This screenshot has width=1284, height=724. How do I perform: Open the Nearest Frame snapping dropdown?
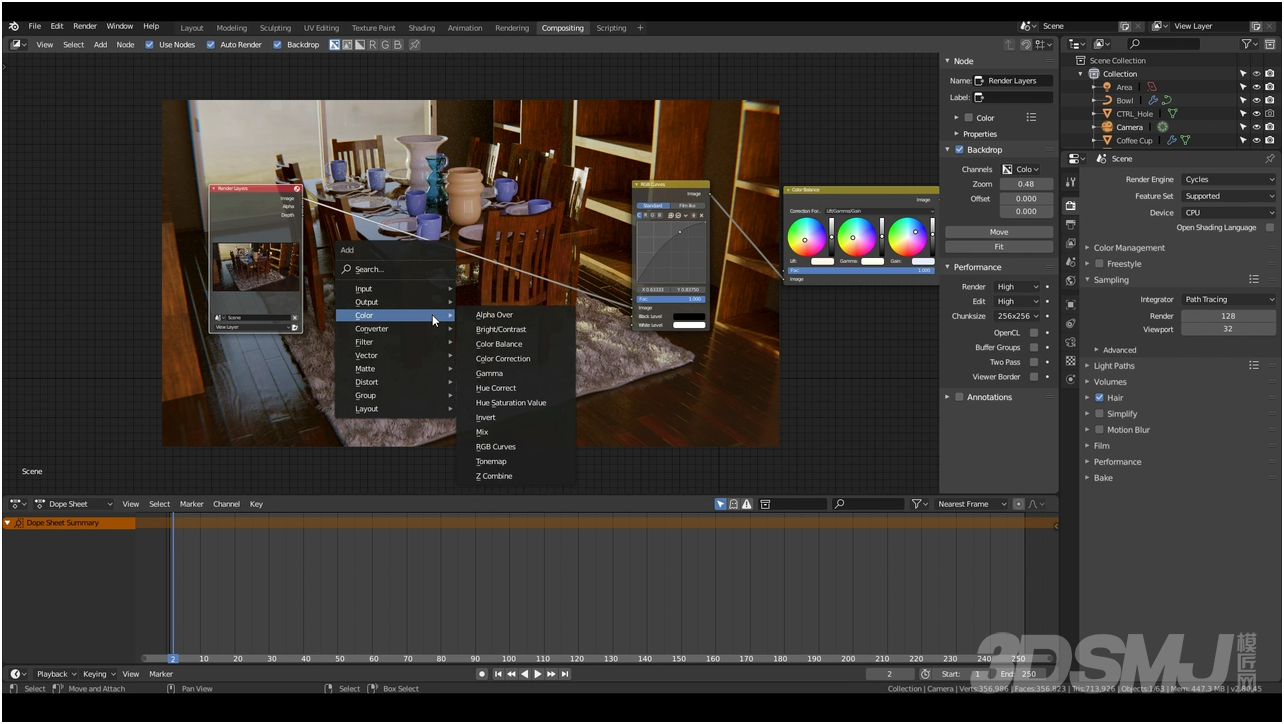pos(972,504)
